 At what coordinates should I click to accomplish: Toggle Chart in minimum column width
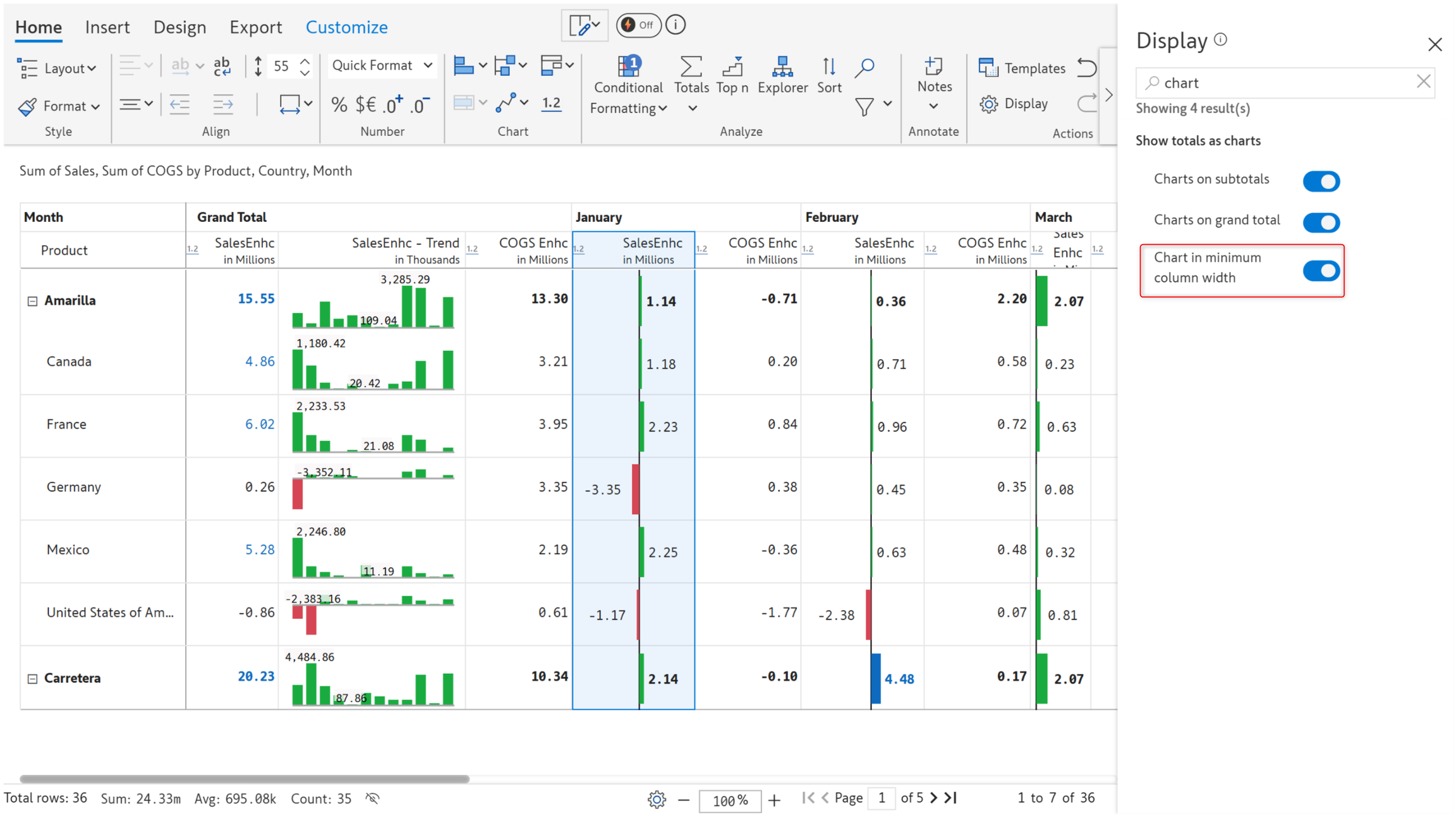1321,271
